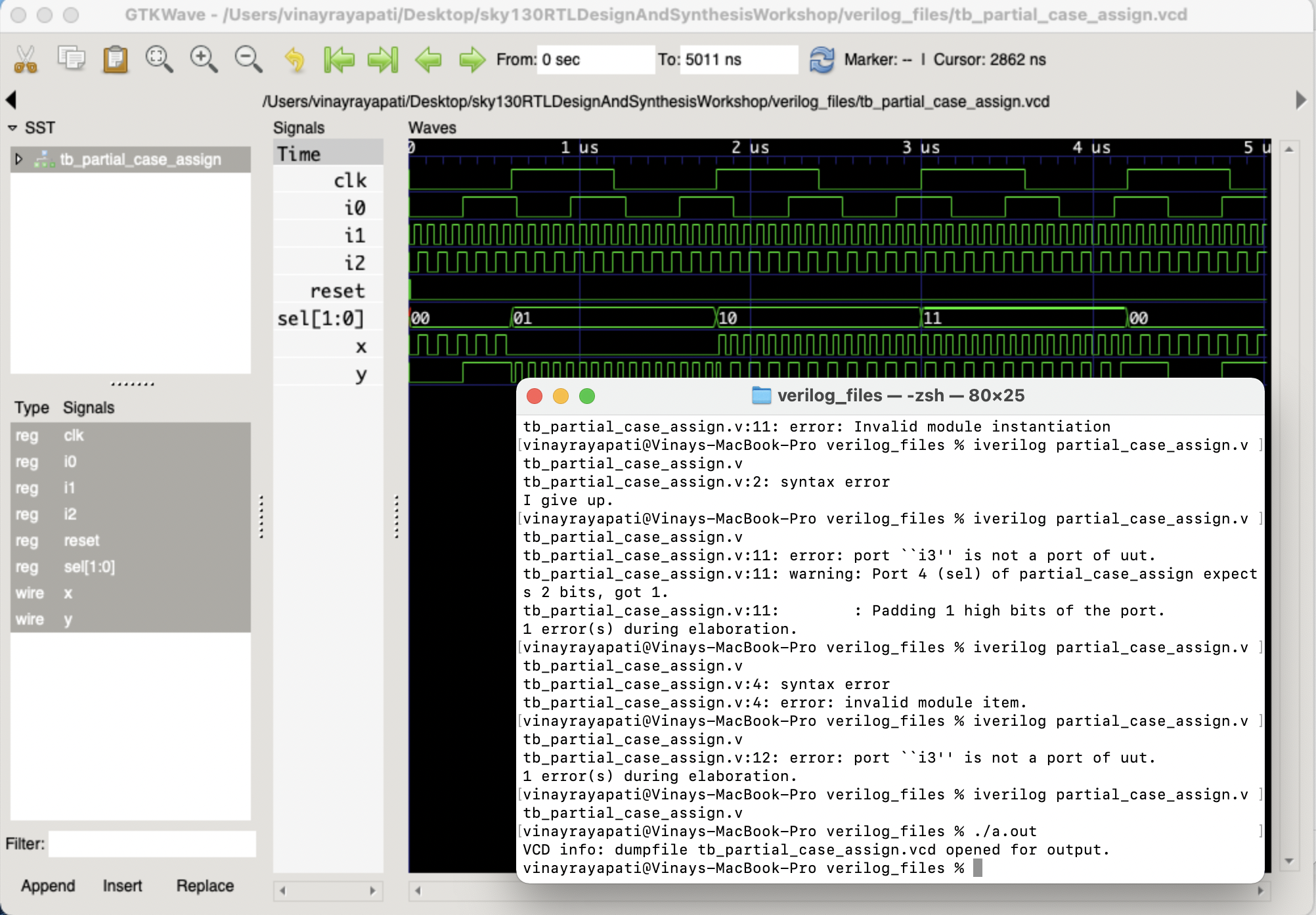Click the yellow Zoom Undo arrow
This screenshot has width=1316, height=915.
click(294, 59)
